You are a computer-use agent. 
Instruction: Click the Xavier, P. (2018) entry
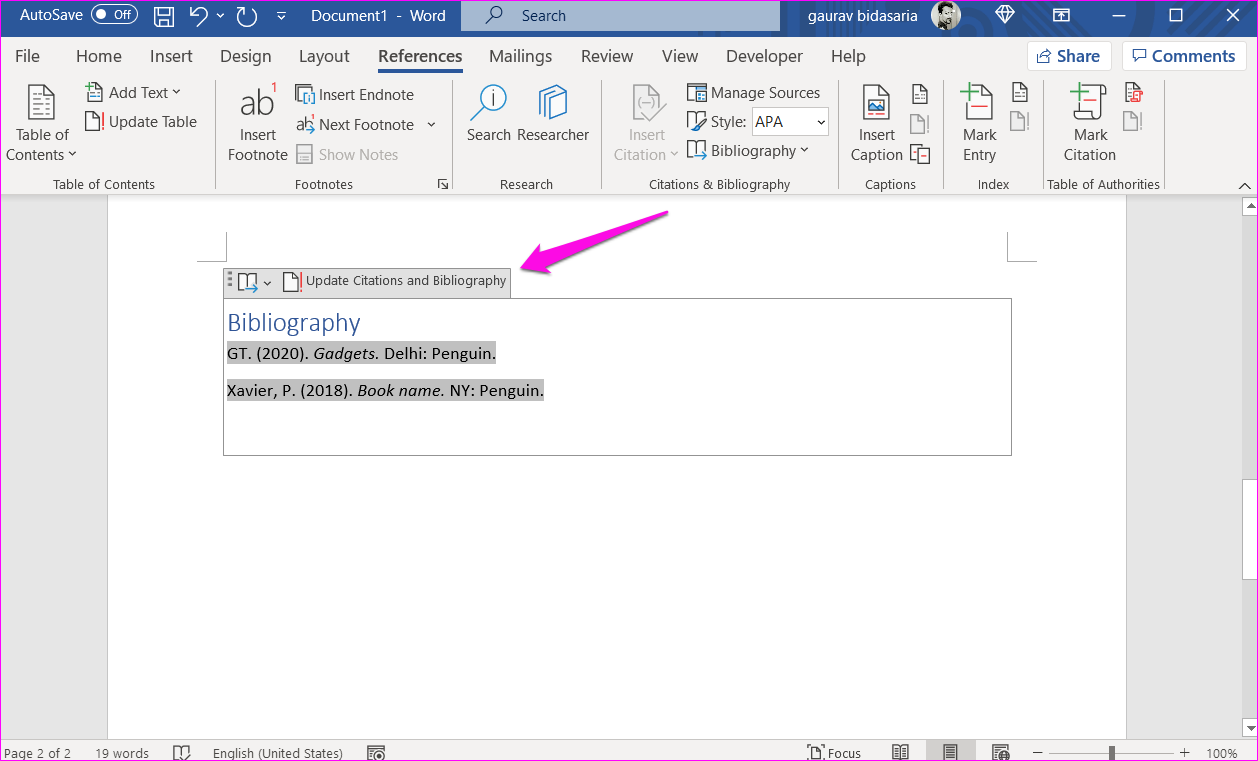coord(385,390)
